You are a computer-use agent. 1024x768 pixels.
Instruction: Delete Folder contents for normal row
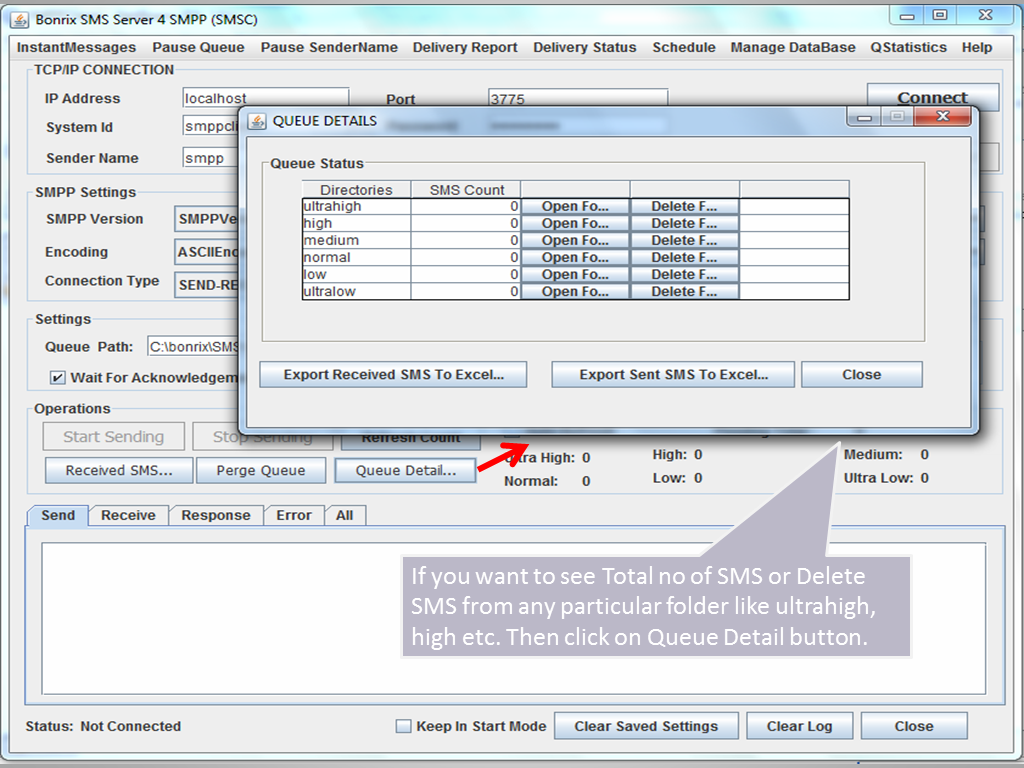pyautogui.click(x=684, y=257)
